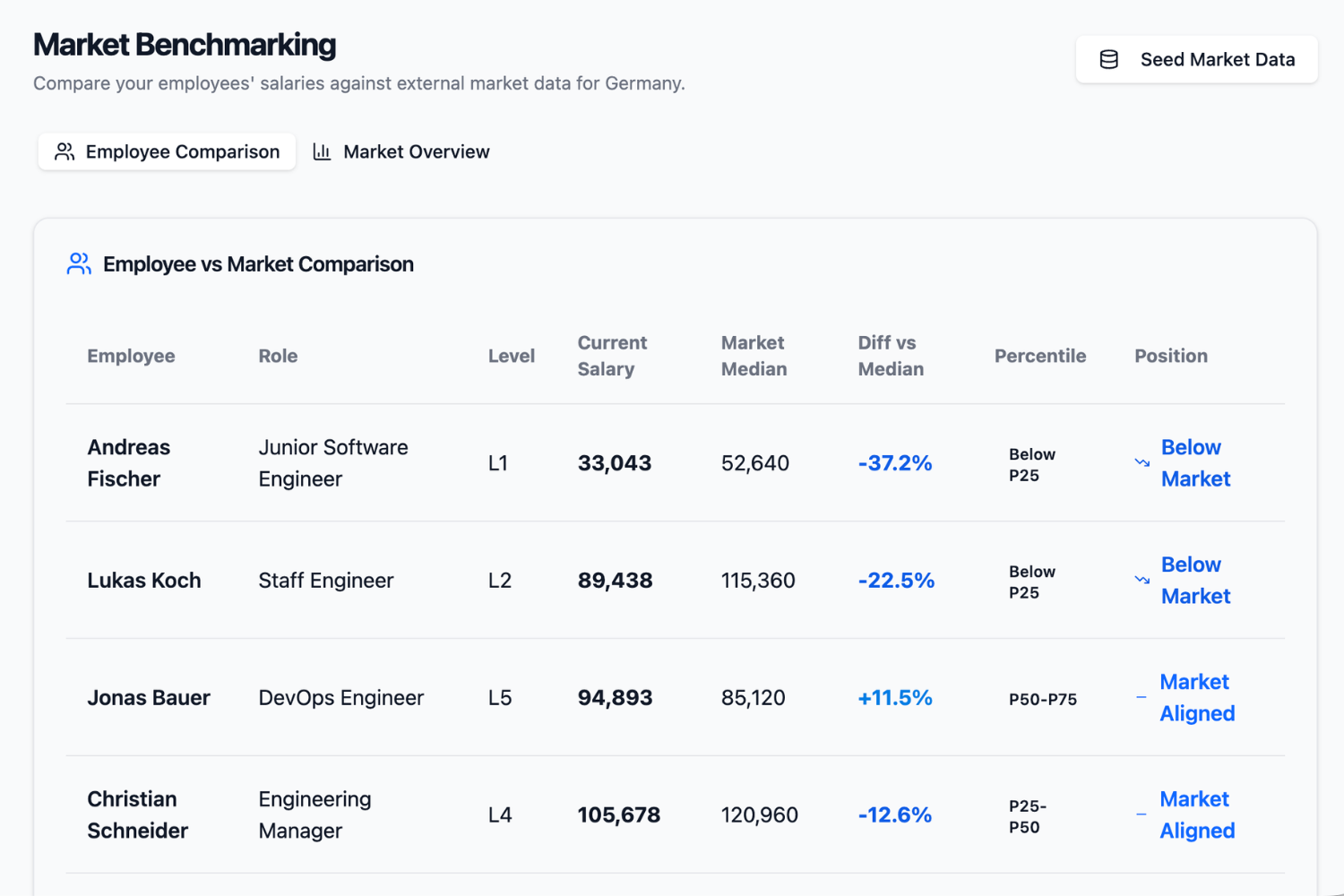
Task: Switch to the Market Overview tab
Action: click(401, 151)
